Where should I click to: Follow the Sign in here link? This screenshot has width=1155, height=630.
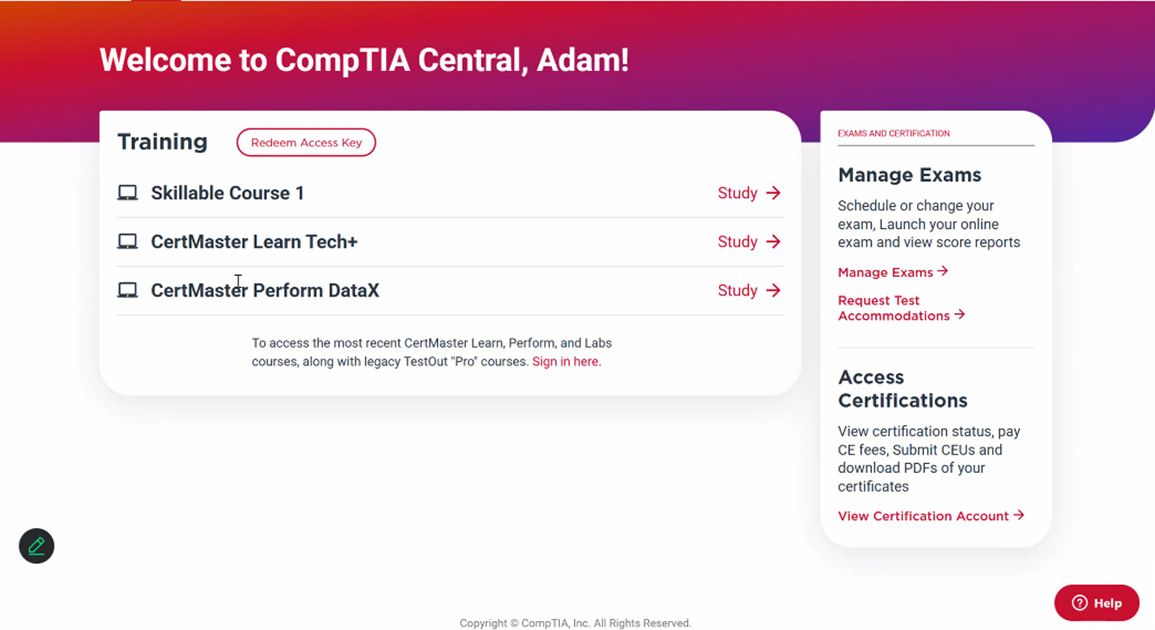point(565,362)
